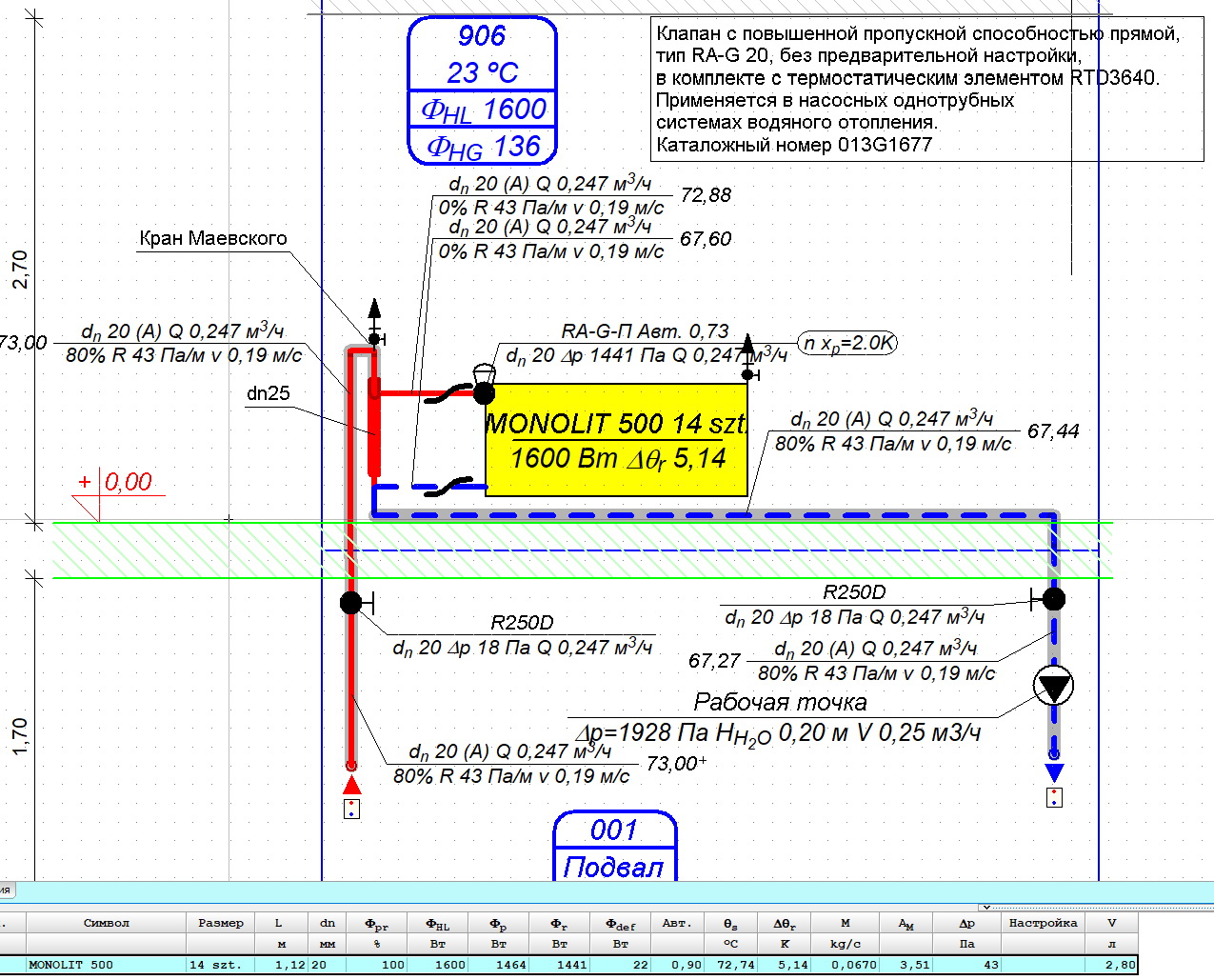Select the MONOLIT 500 table cell

[x=106, y=965]
